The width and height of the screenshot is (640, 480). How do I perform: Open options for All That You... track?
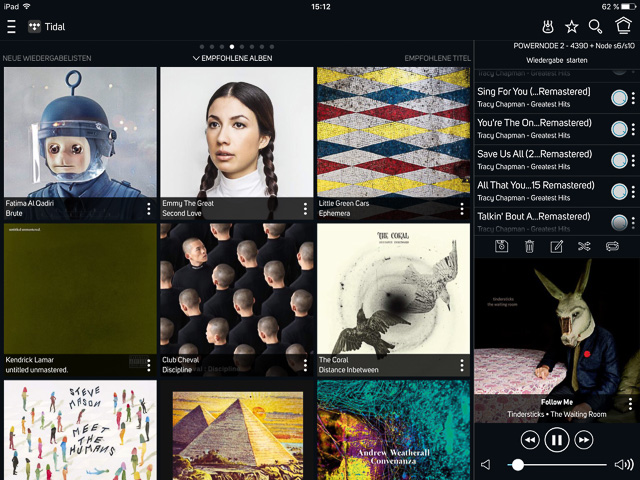pyautogui.click(x=633, y=192)
